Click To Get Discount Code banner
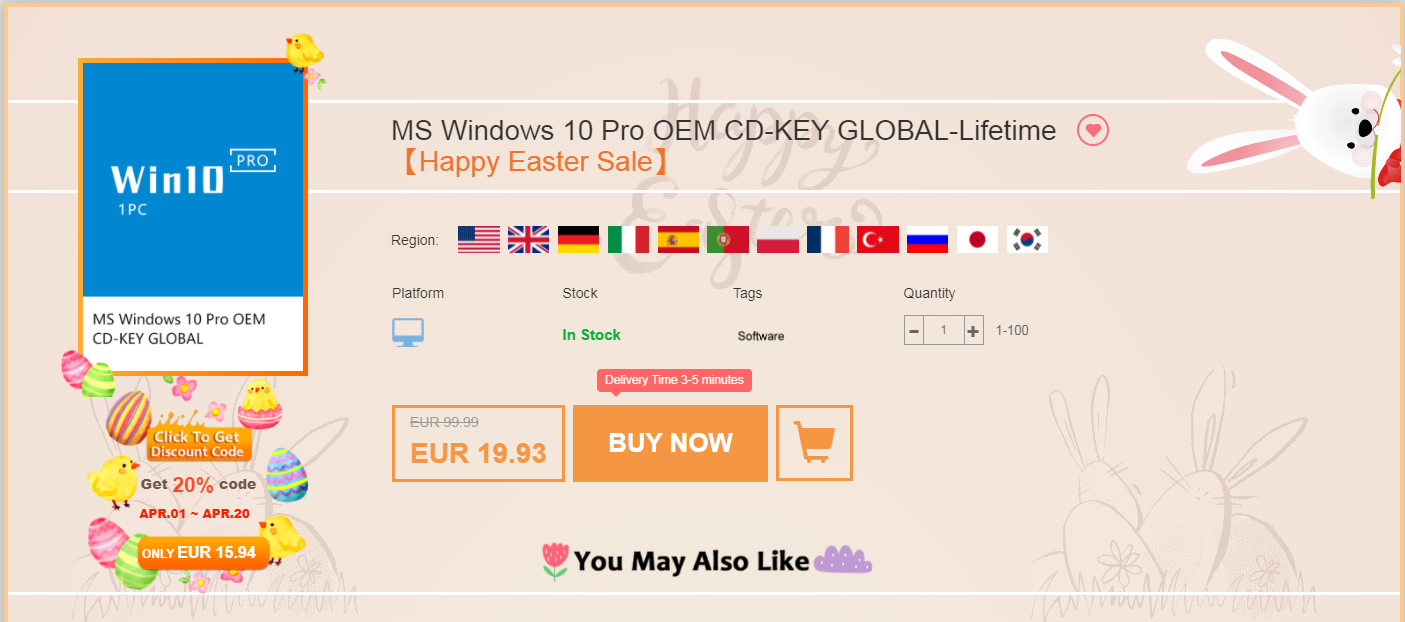 pos(197,444)
